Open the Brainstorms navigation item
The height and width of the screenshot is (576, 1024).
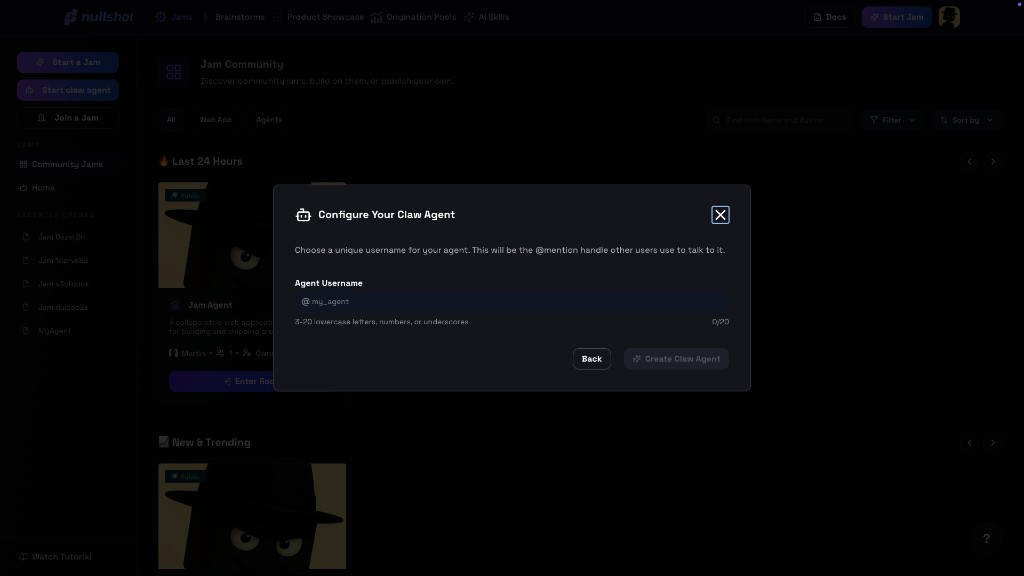[x=234, y=17]
